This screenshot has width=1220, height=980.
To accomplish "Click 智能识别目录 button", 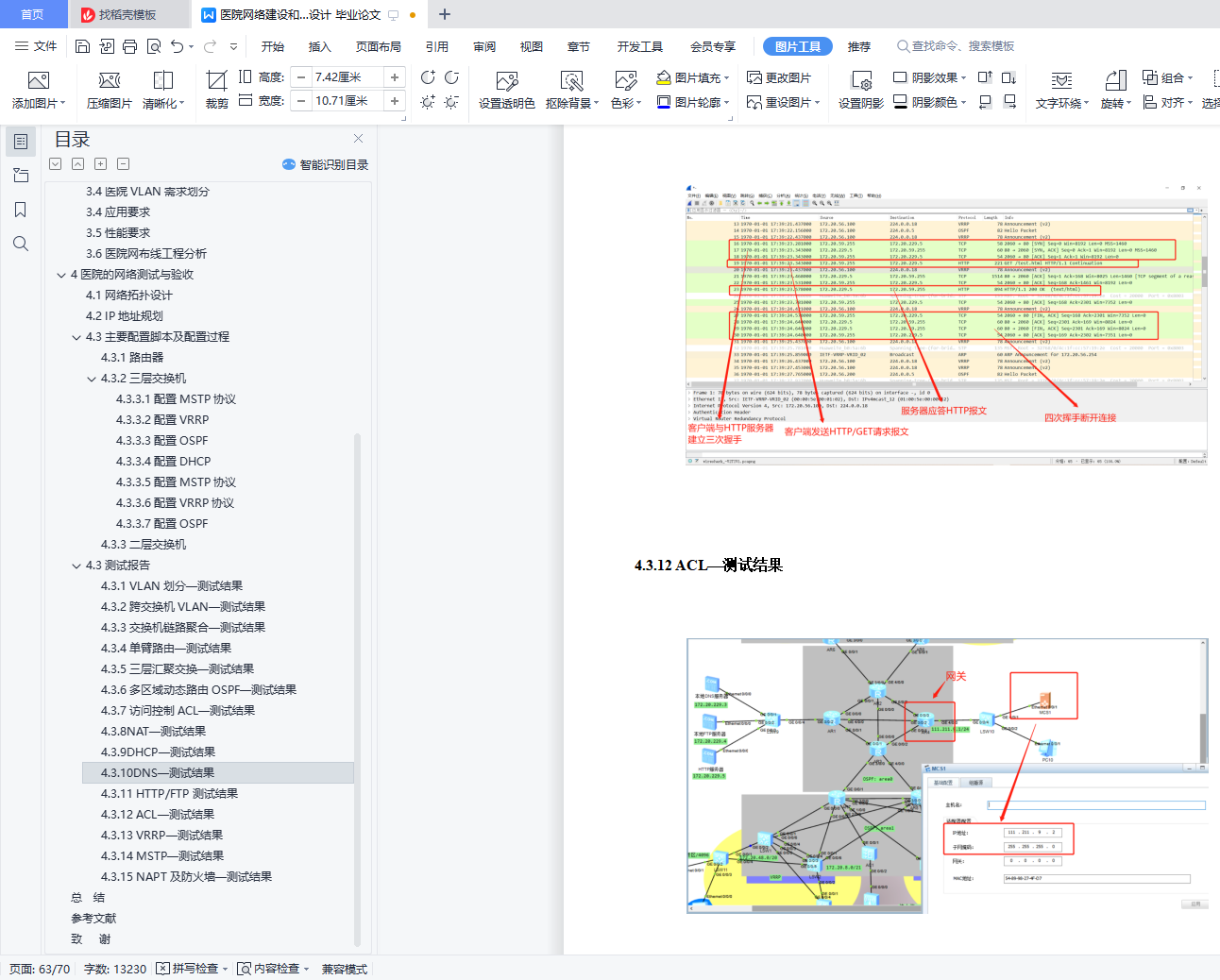I will [x=326, y=164].
